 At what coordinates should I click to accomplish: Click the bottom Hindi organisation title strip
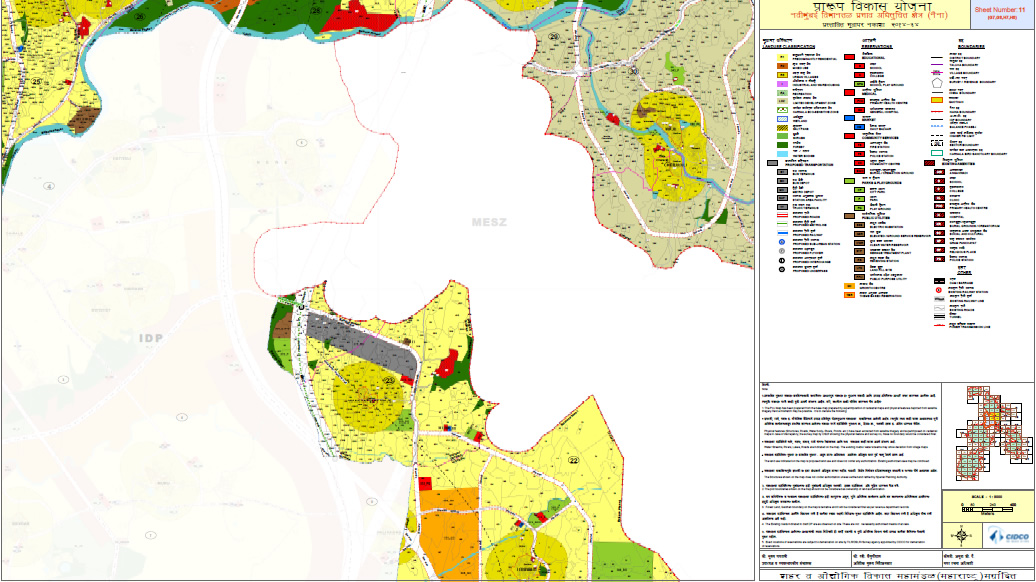(x=896, y=575)
